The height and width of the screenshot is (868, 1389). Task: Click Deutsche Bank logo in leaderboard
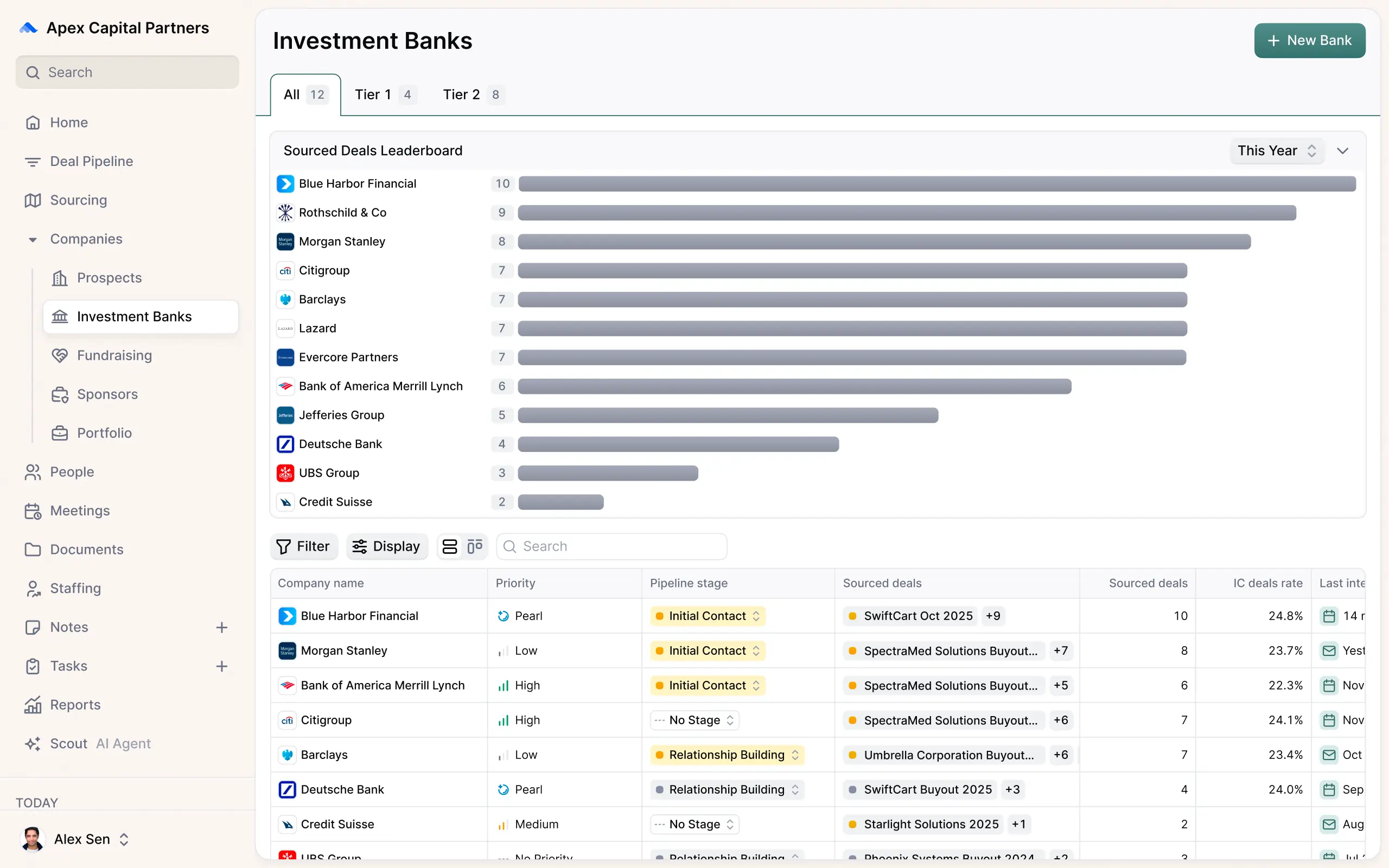[285, 444]
